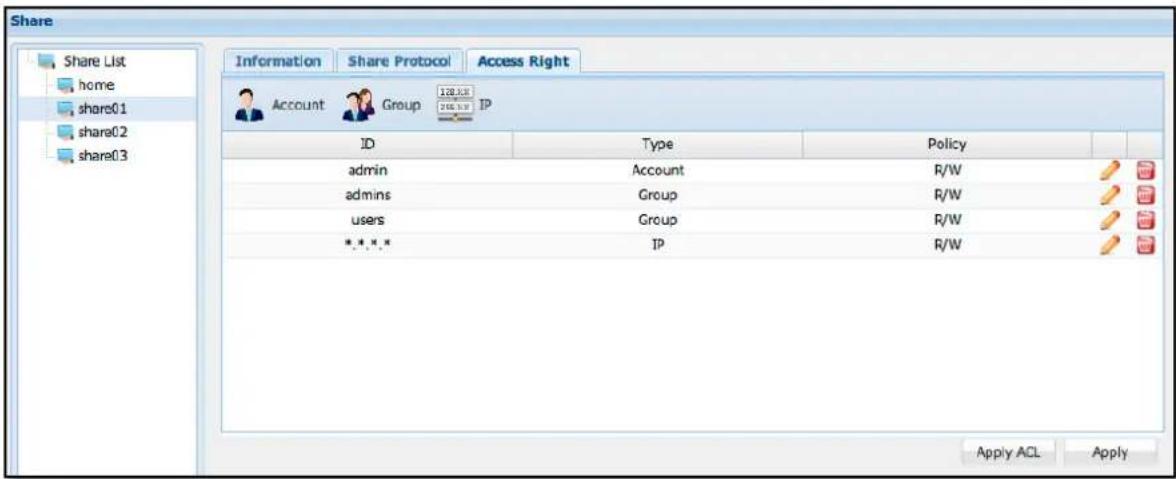Click the R/W policy cell for *.*.*.*
Image resolution: width=1176 pixels, height=479 pixels.
(947, 244)
